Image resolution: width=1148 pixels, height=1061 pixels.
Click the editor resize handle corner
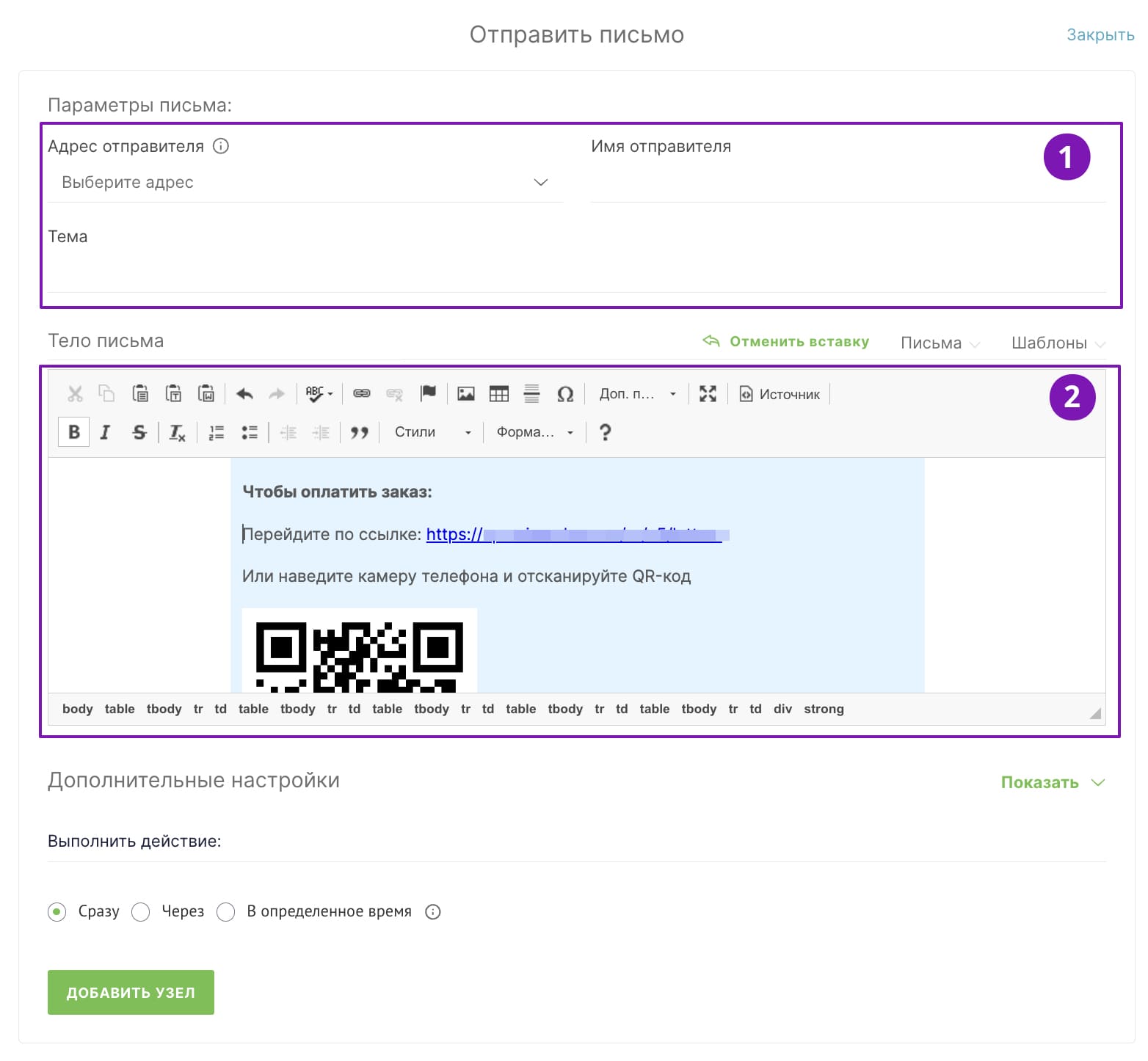(1095, 713)
